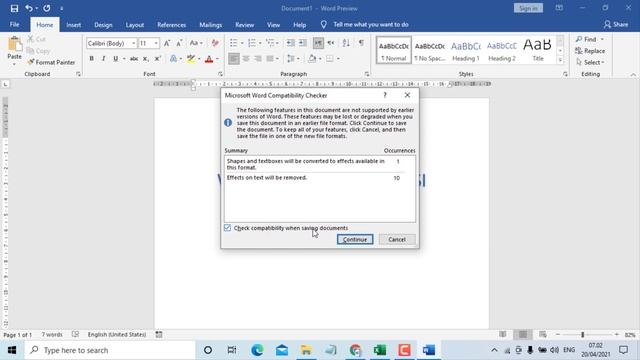Adjust the zoom slider handle
Viewport: 640px width, 360px height.
pos(582,335)
